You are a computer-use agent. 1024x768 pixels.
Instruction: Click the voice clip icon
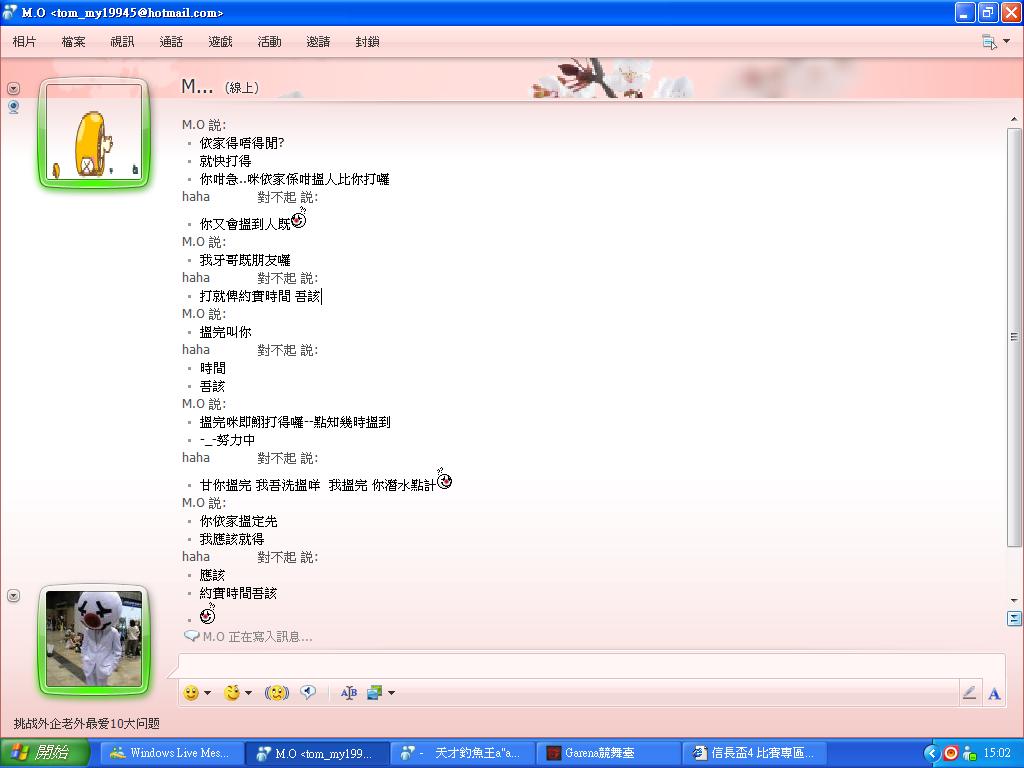[308, 692]
